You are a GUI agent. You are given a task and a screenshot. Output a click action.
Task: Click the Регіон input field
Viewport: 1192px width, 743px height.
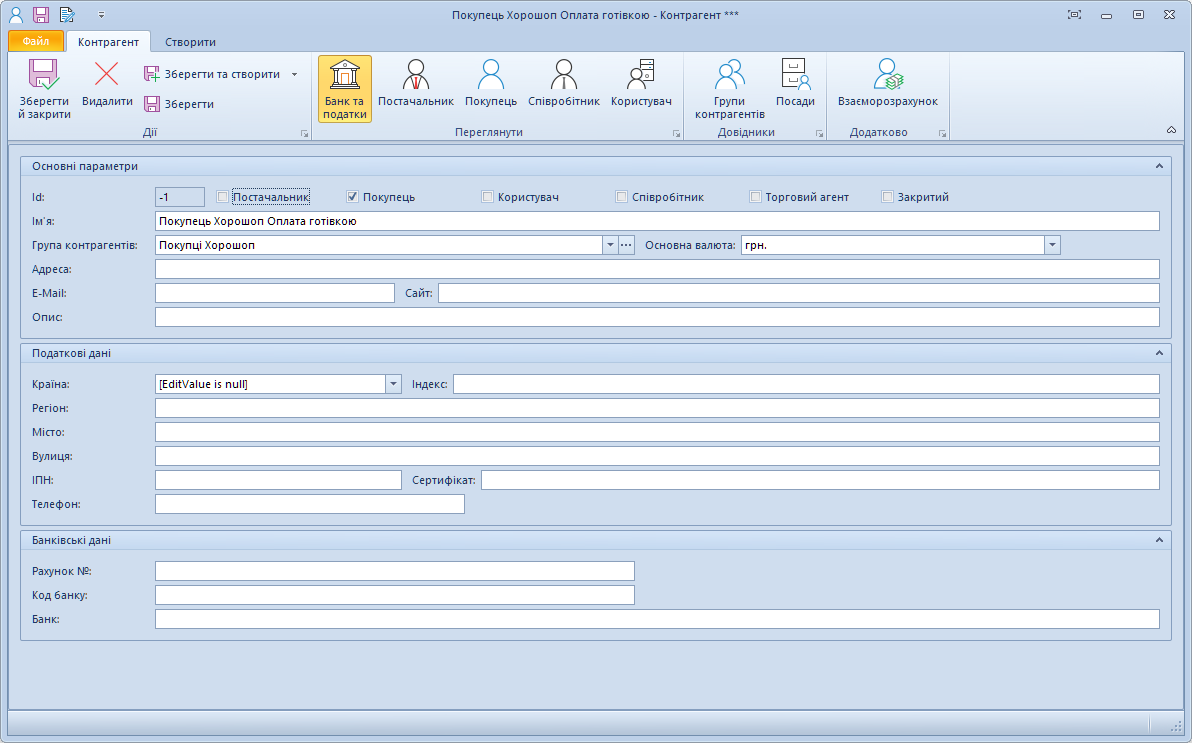[657, 408]
